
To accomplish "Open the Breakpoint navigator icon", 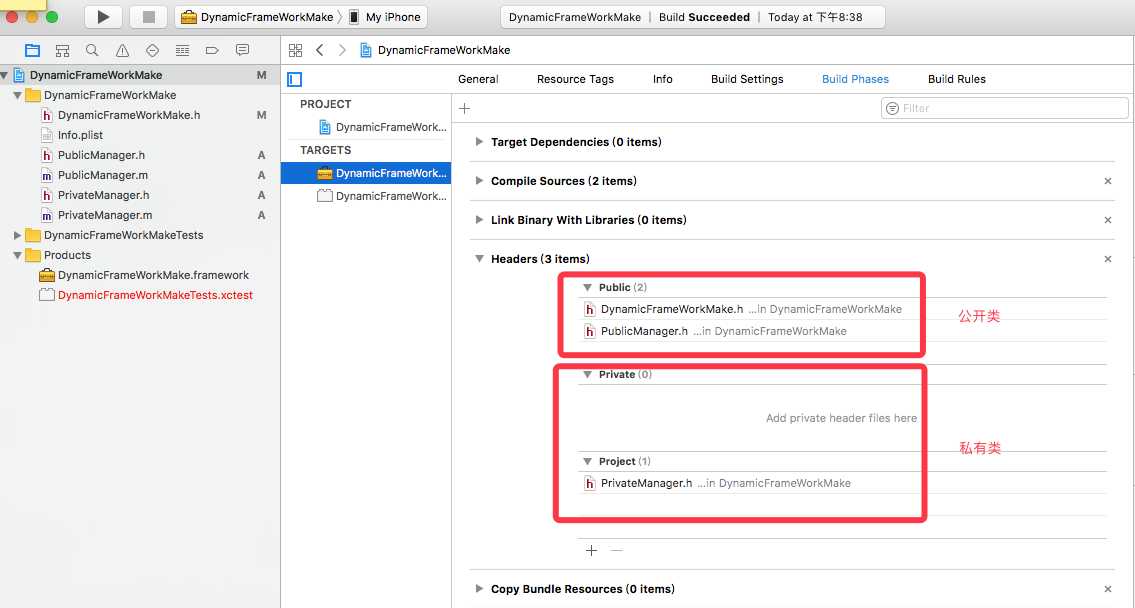I will click(x=212, y=50).
